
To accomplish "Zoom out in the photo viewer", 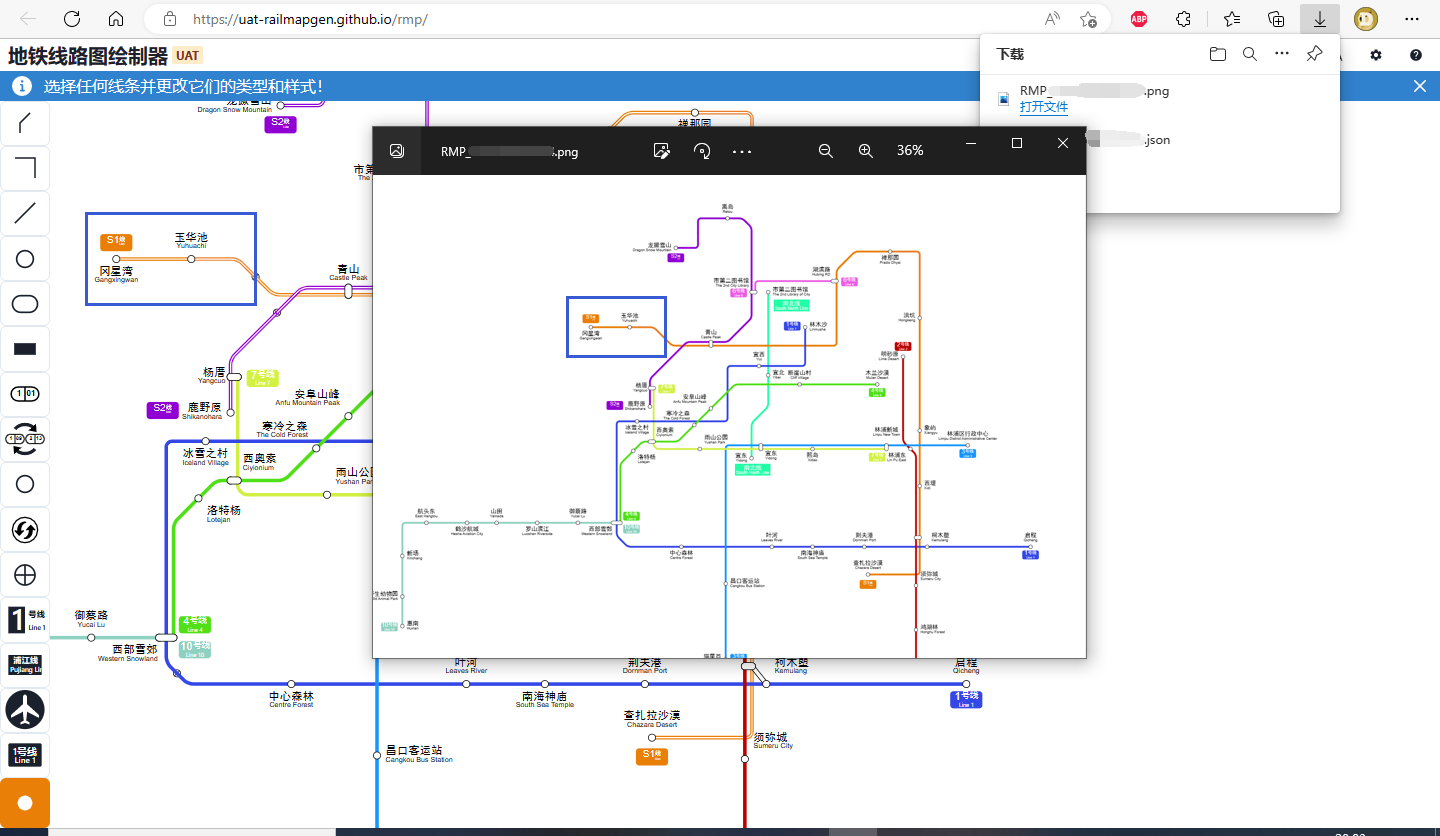I will (826, 151).
